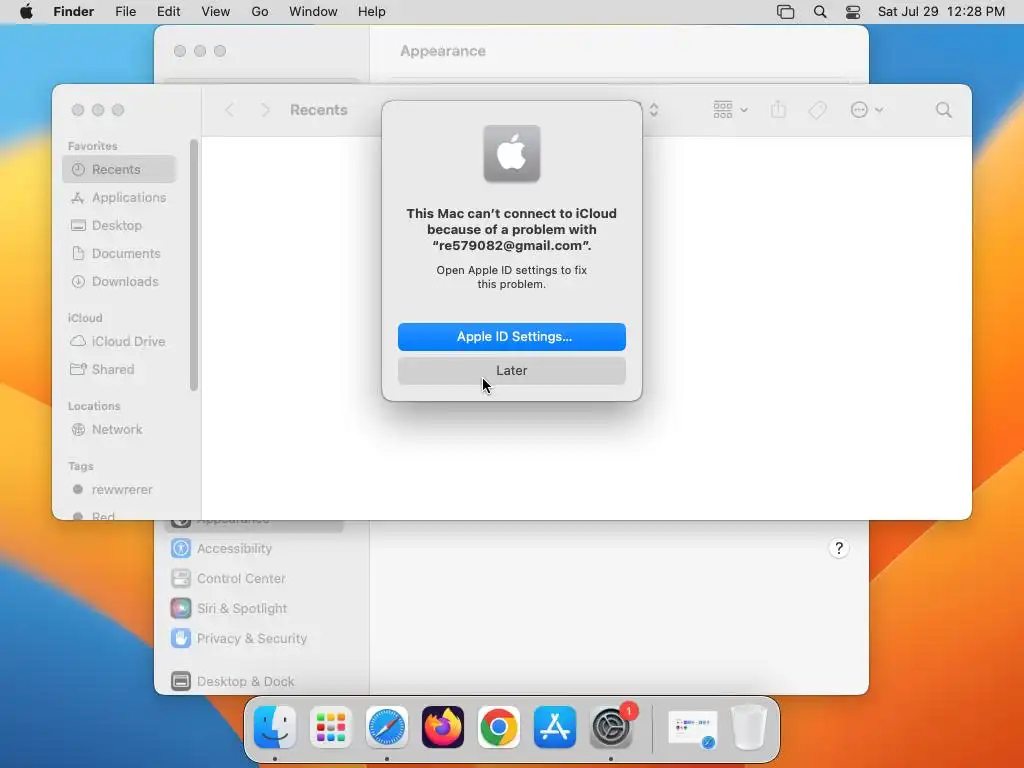Select the rewwrerer tag in the sidebar
1024x768 pixels.
[120, 490]
